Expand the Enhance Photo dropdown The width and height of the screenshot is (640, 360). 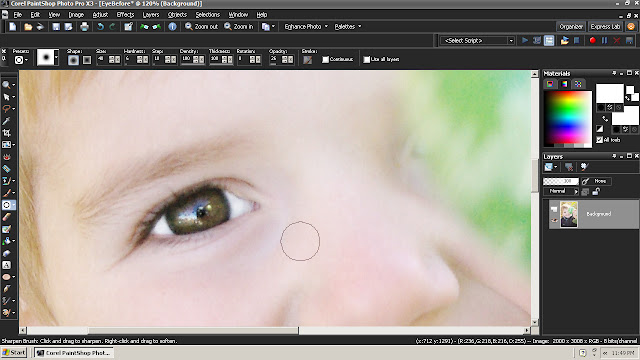[x=306, y=27]
